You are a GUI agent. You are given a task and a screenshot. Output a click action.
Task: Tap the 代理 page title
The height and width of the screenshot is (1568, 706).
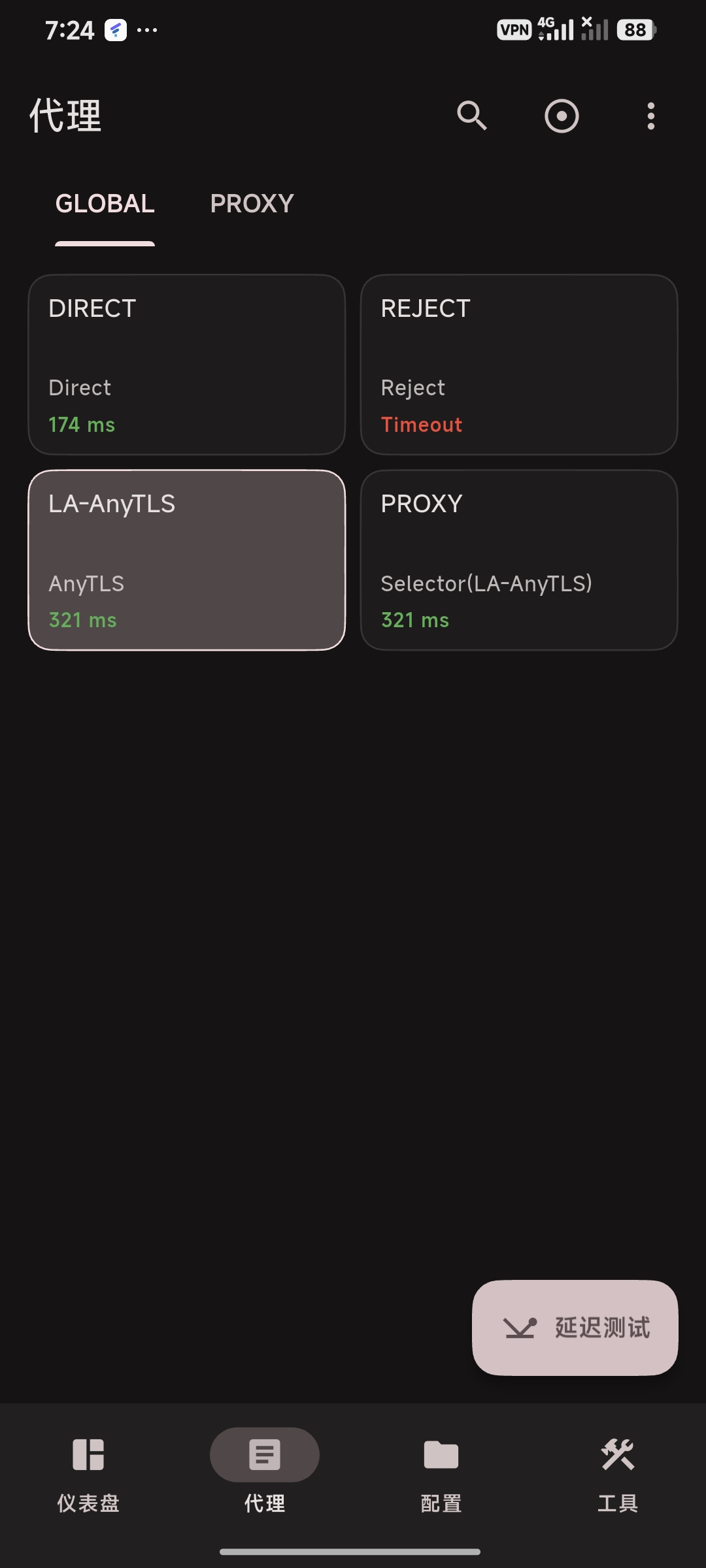click(x=65, y=116)
